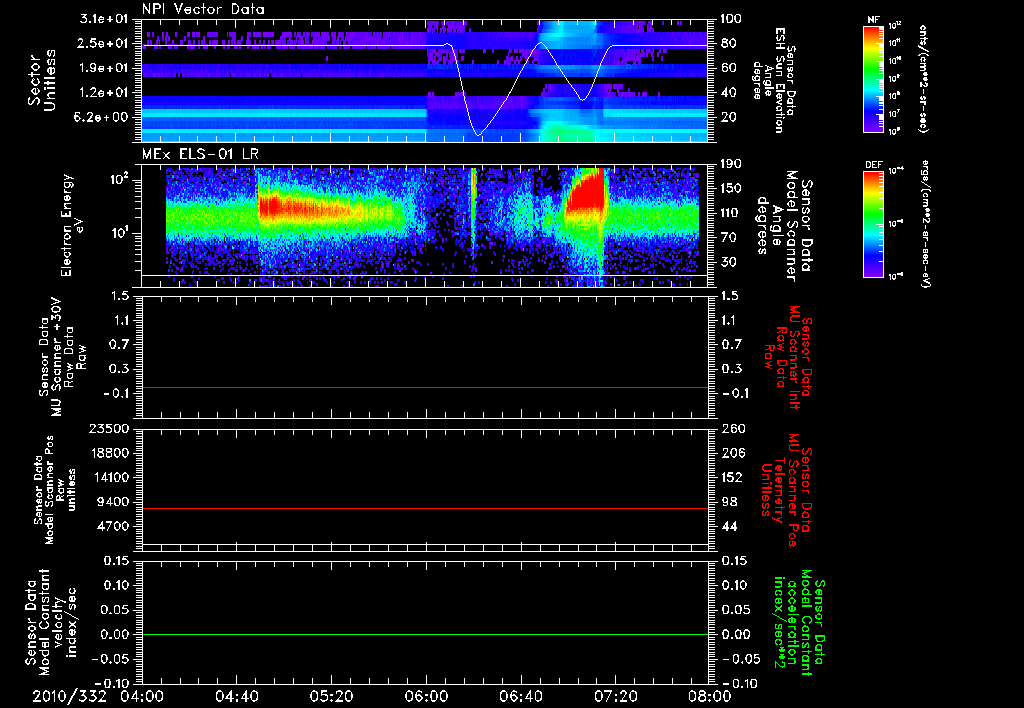Click the white sun elevation curve dip
Image resolution: width=1024 pixels, height=708 pixels.
click(478, 134)
